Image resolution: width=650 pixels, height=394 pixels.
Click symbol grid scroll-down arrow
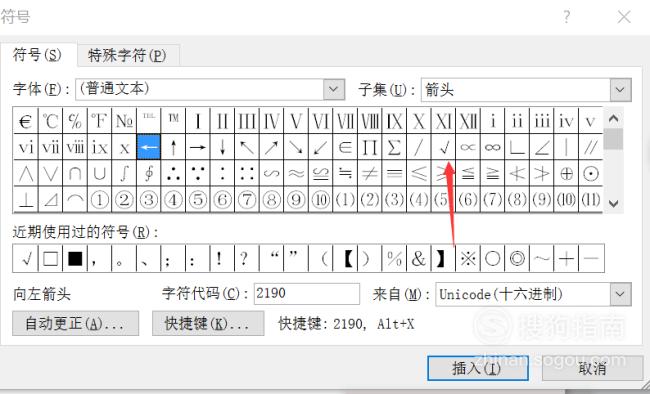tap(614, 203)
